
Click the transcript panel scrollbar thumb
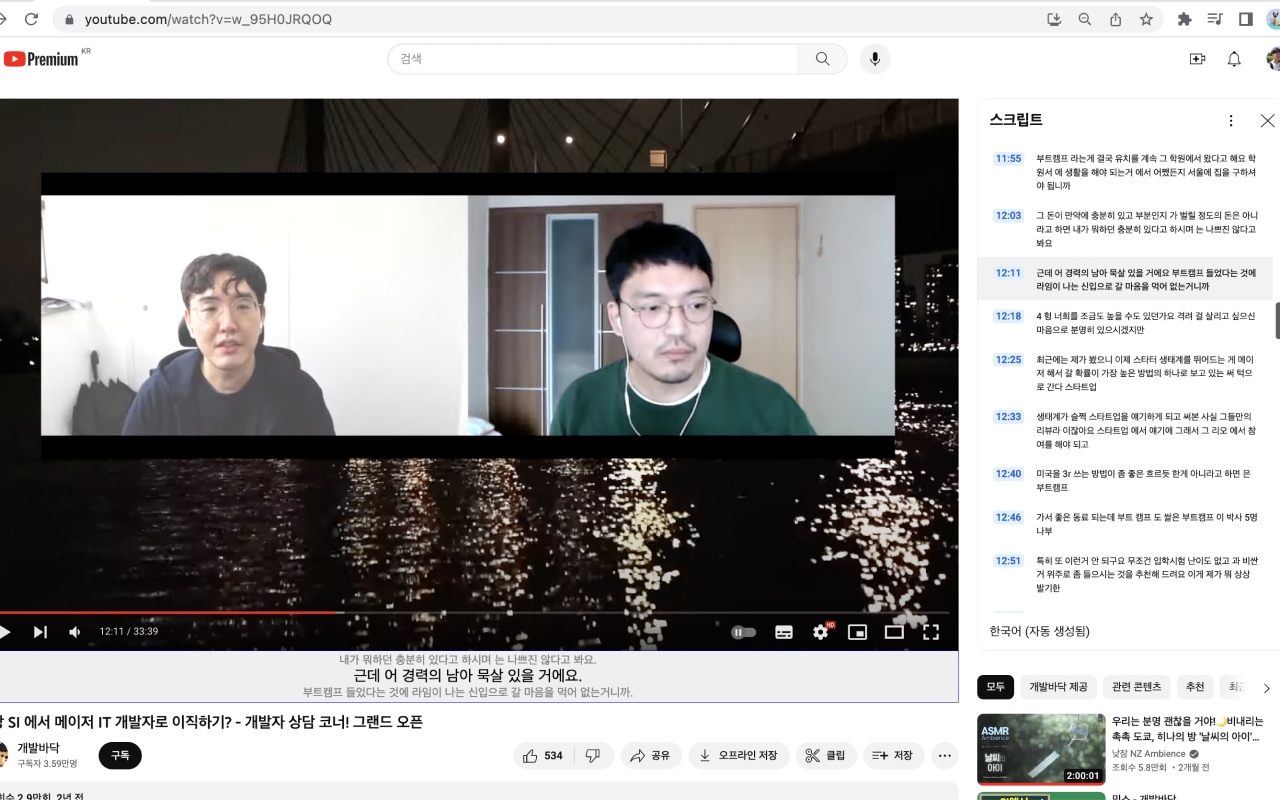pyautogui.click(x=1277, y=322)
